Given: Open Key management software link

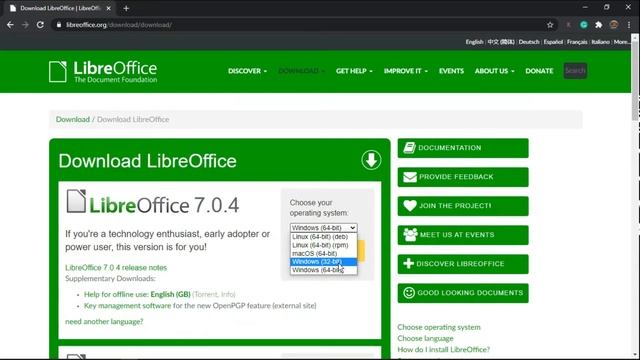Looking at the screenshot, I should [x=127, y=306].
